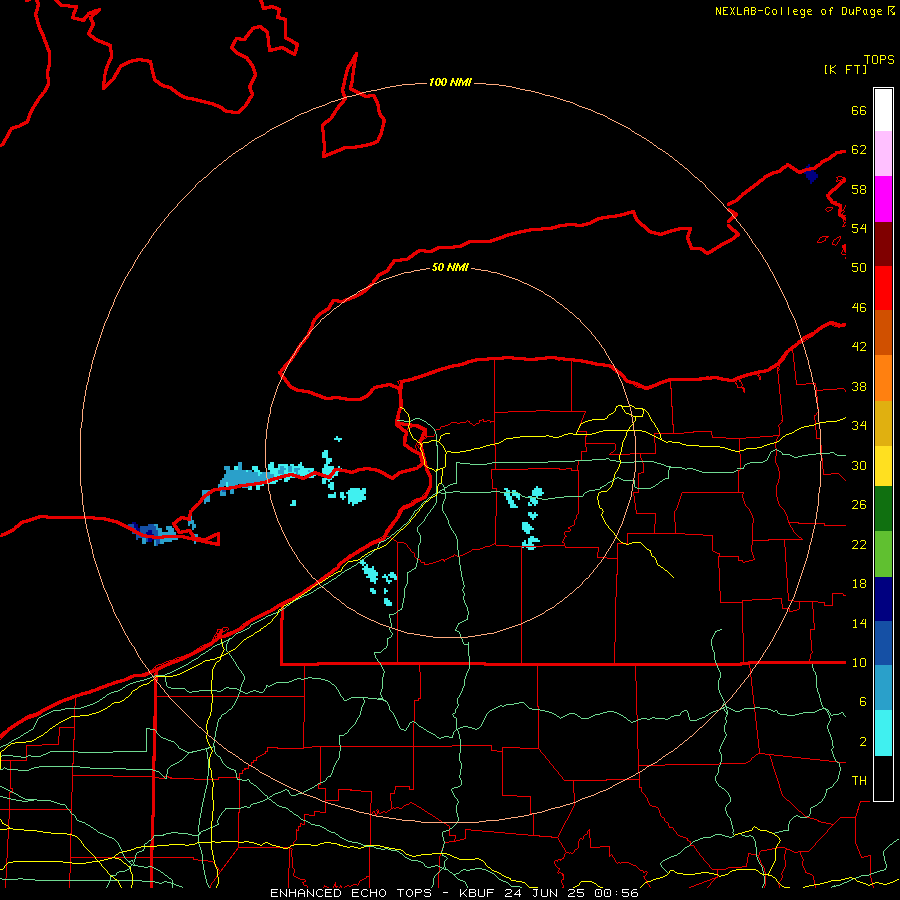Select the medium blue legend swatch
This screenshot has height=900, width=900.
pos(883,643)
